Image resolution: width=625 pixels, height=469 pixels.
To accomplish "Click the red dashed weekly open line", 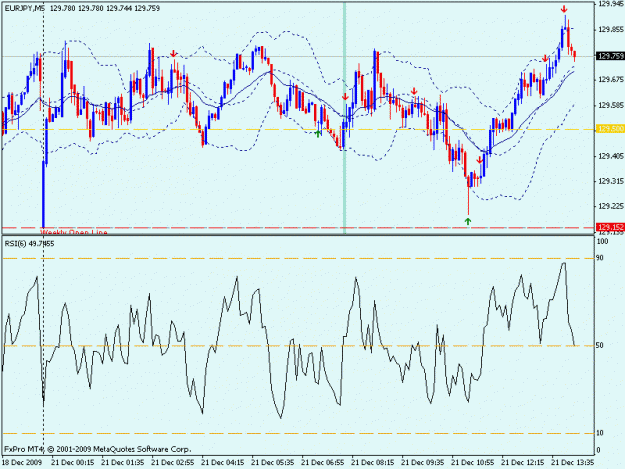I will pyautogui.click(x=299, y=228).
